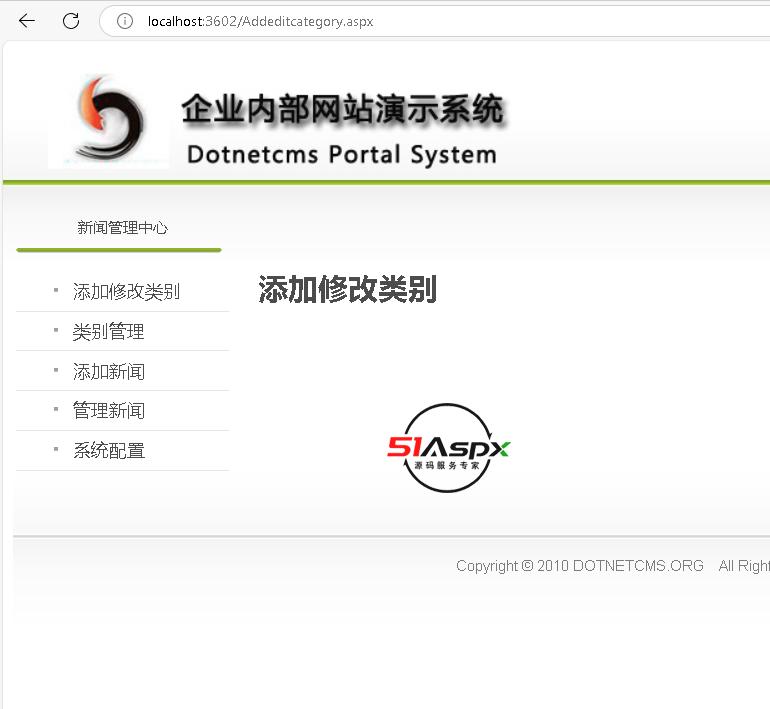Open the 系统配置 sidebar link
The width and height of the screenshot is (770, 709).
(109, 450)
